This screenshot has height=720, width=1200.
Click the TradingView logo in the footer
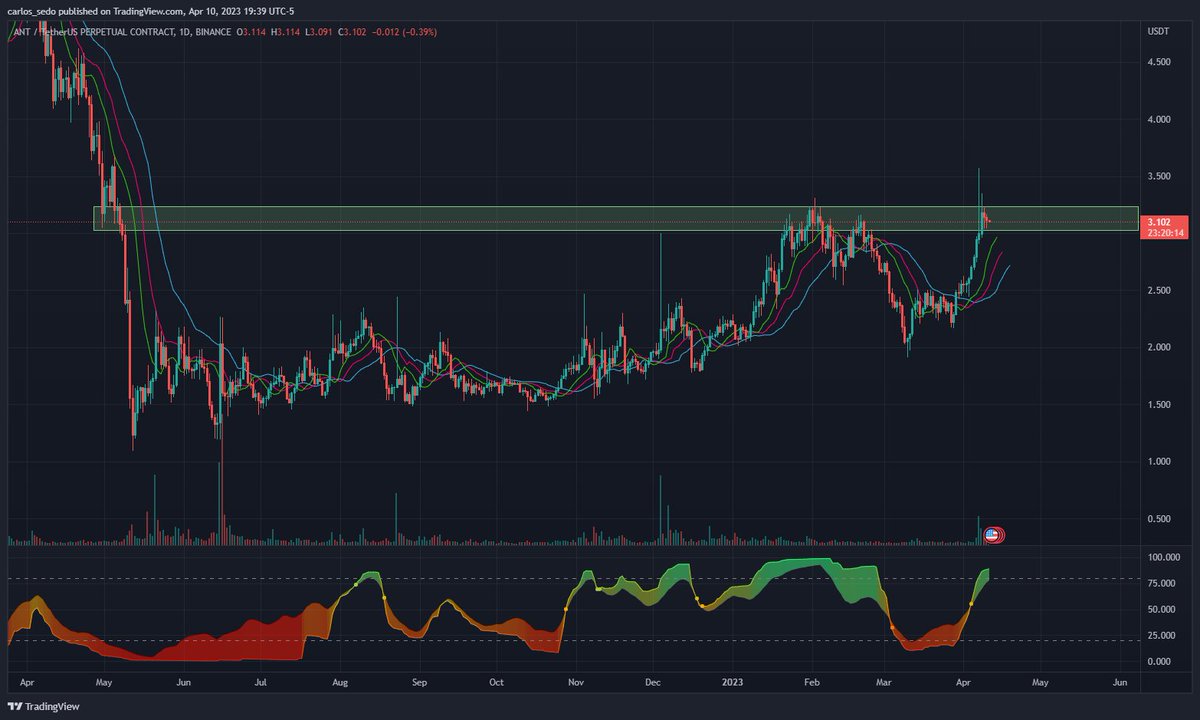point(43,706)
